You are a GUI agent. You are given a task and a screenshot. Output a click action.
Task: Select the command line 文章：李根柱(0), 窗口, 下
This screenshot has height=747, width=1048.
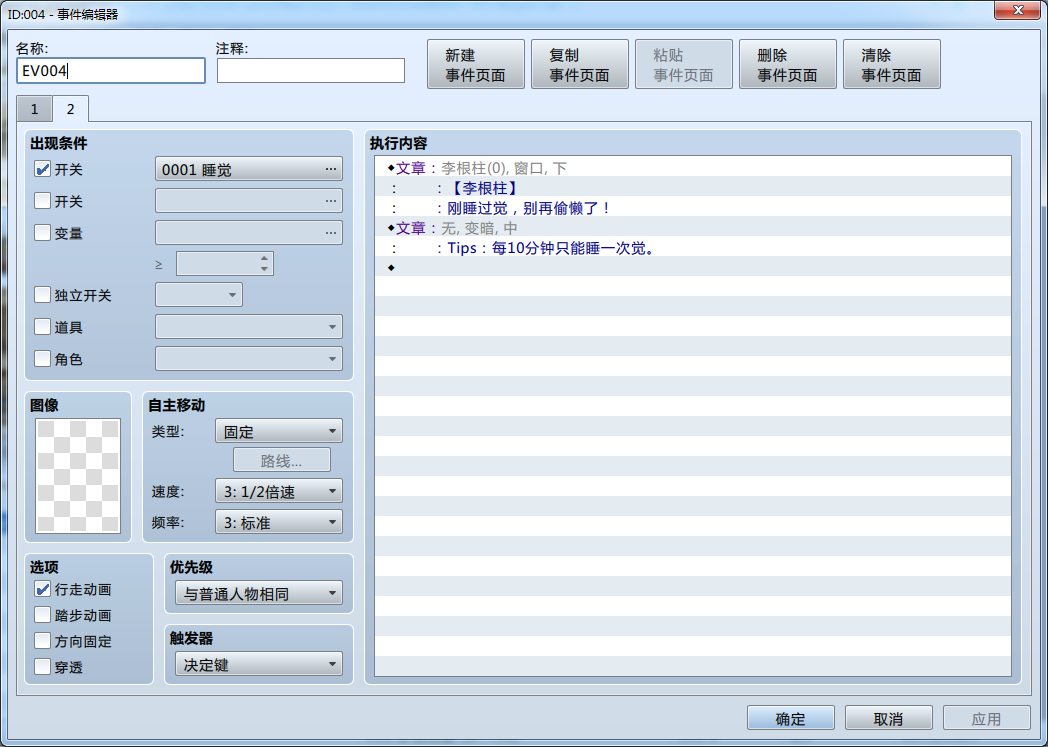coord(692,168)
